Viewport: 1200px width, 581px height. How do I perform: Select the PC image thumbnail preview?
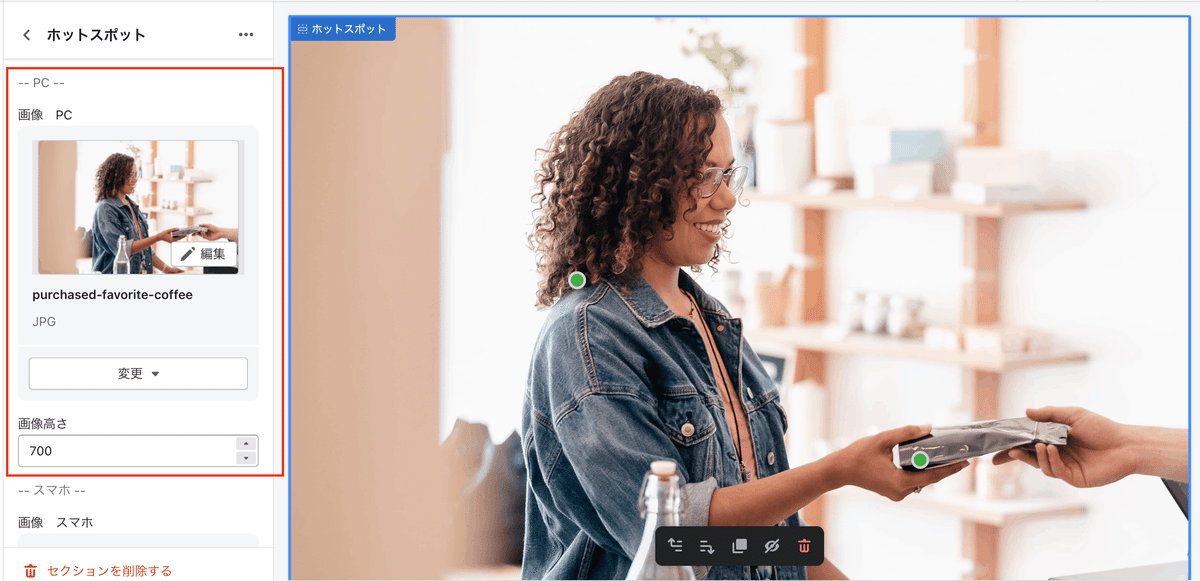[x=138, y=207]
